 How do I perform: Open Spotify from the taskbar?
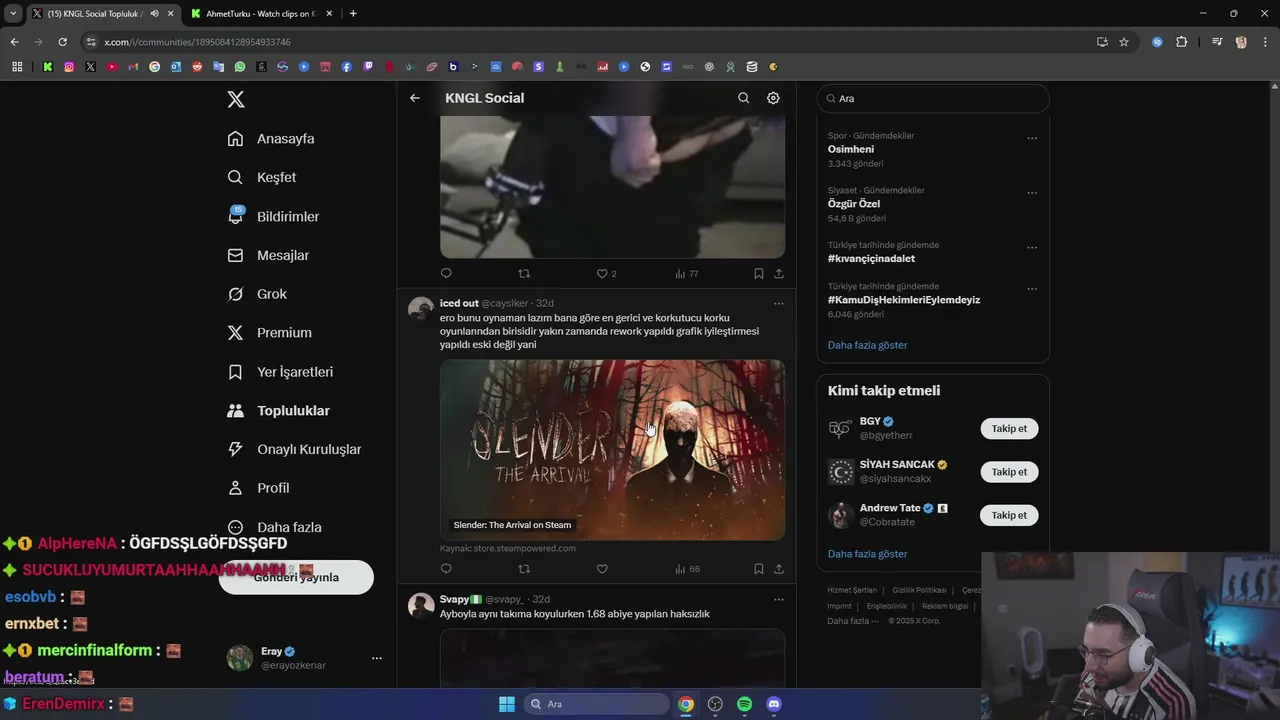(x=744, y=704)
